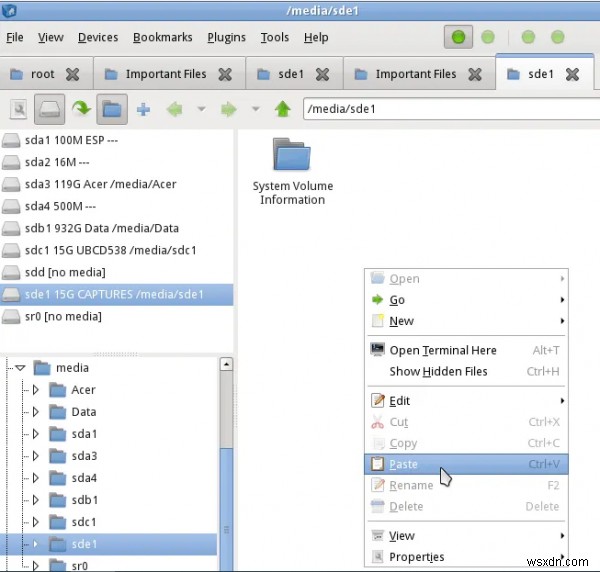Click the window icon in title bar
Image resolution: width=600 pixels, height=572 pixels.
pos(9,10)
